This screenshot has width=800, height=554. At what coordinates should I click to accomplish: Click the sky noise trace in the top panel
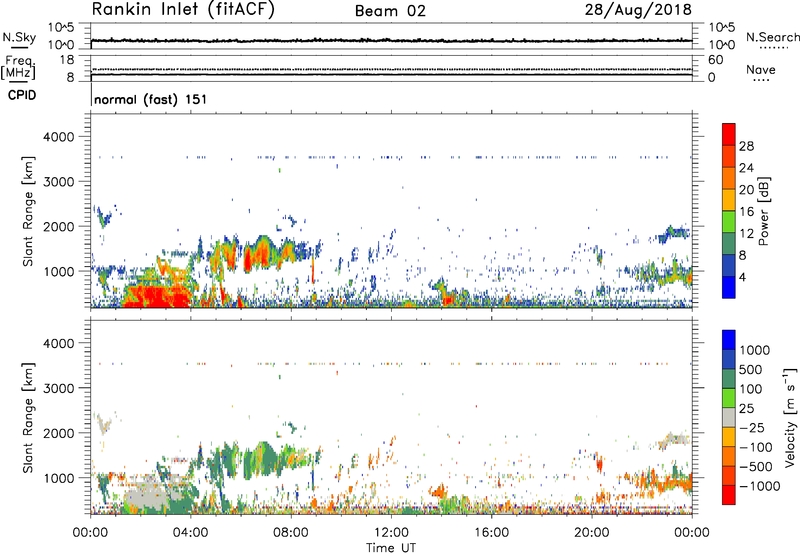tap(391, 40)
